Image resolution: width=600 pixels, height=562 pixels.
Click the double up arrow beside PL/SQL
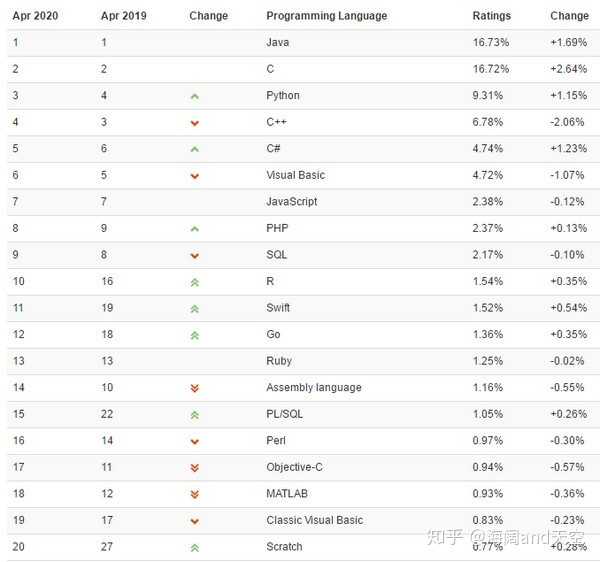[194, 414]
